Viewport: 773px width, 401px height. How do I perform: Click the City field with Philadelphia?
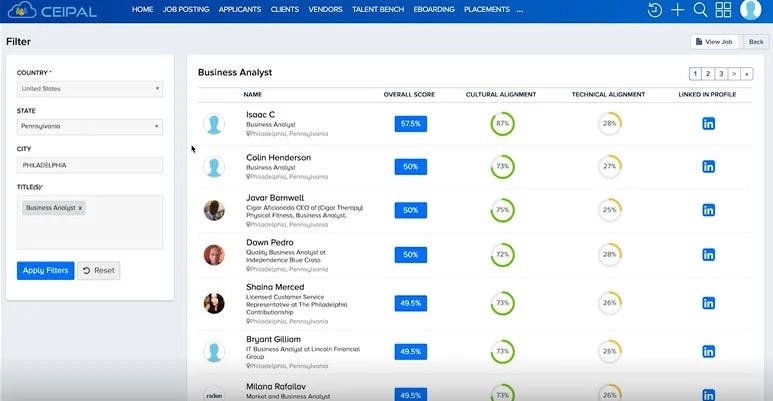[90, 165]
